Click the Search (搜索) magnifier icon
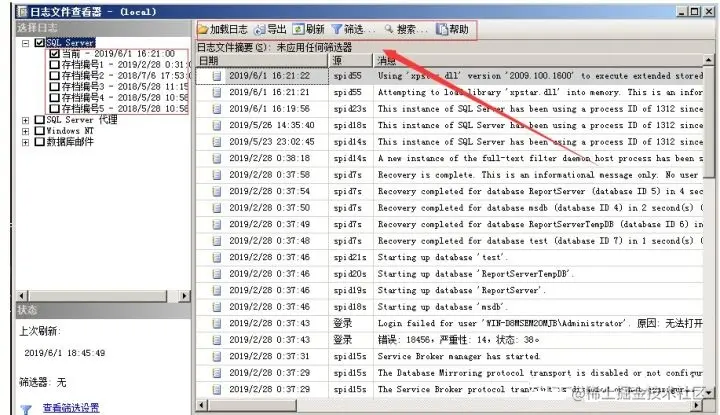 (389, 29)
